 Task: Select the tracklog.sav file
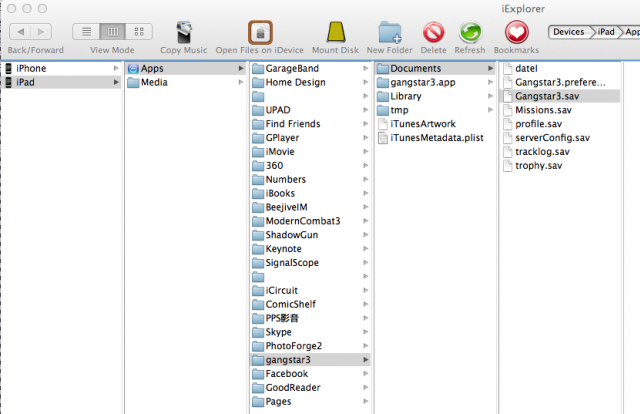coord(560,151)
